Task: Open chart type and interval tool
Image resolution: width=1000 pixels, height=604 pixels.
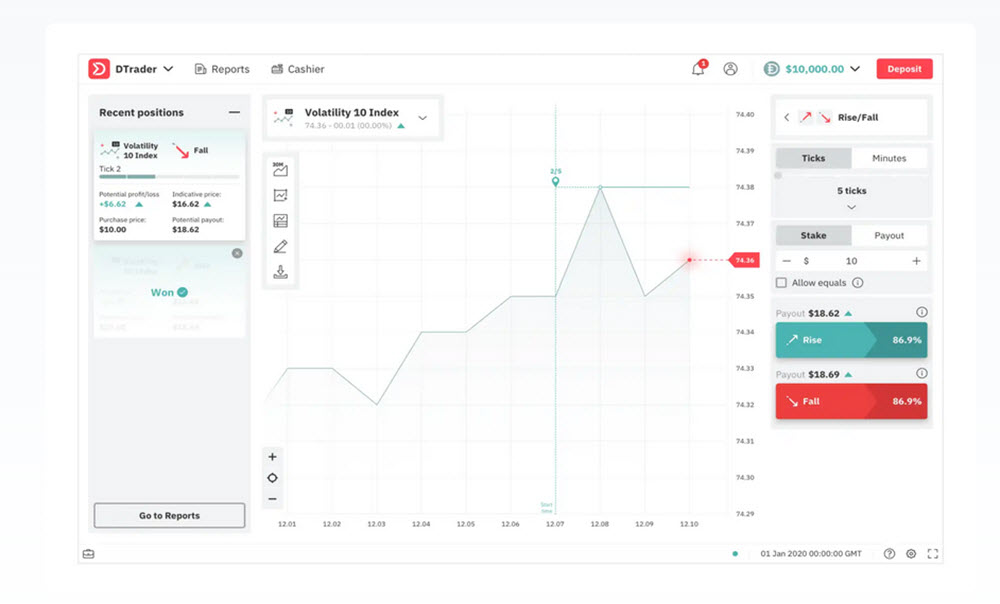Action: pyautogui.click(x=280, y=170)
